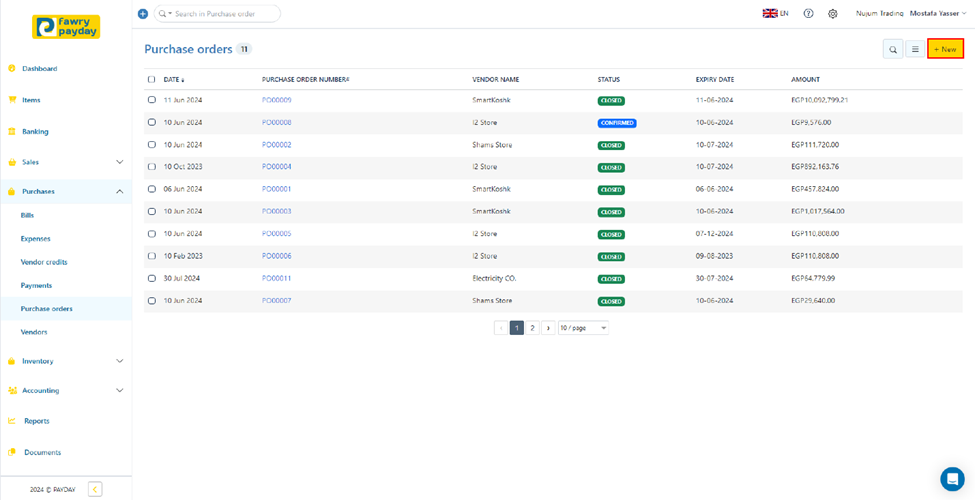Open the chat support bubble icon
Screen dimensions: 975x500
952,479
